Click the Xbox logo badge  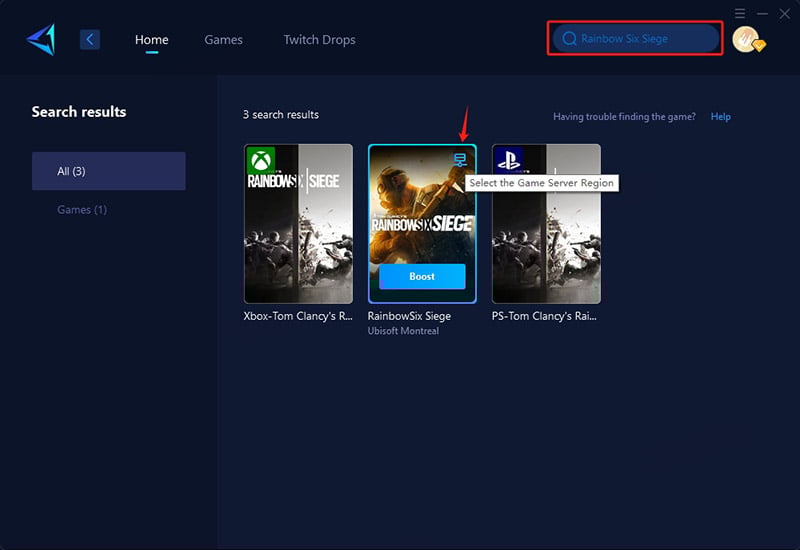point(261,161)
